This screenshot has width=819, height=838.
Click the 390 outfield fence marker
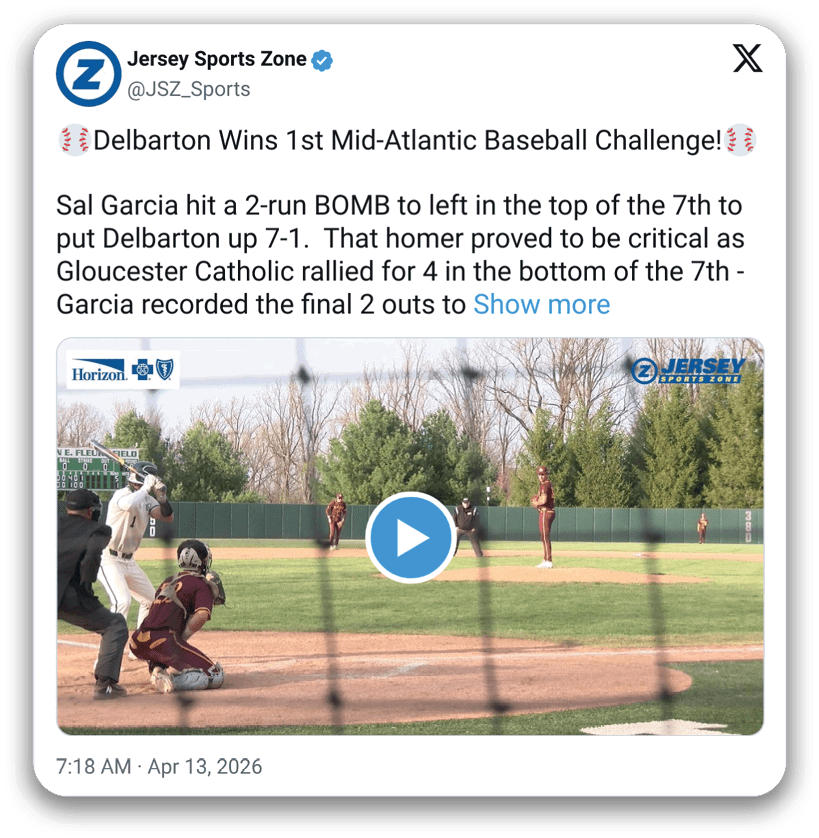coord(748,525)
